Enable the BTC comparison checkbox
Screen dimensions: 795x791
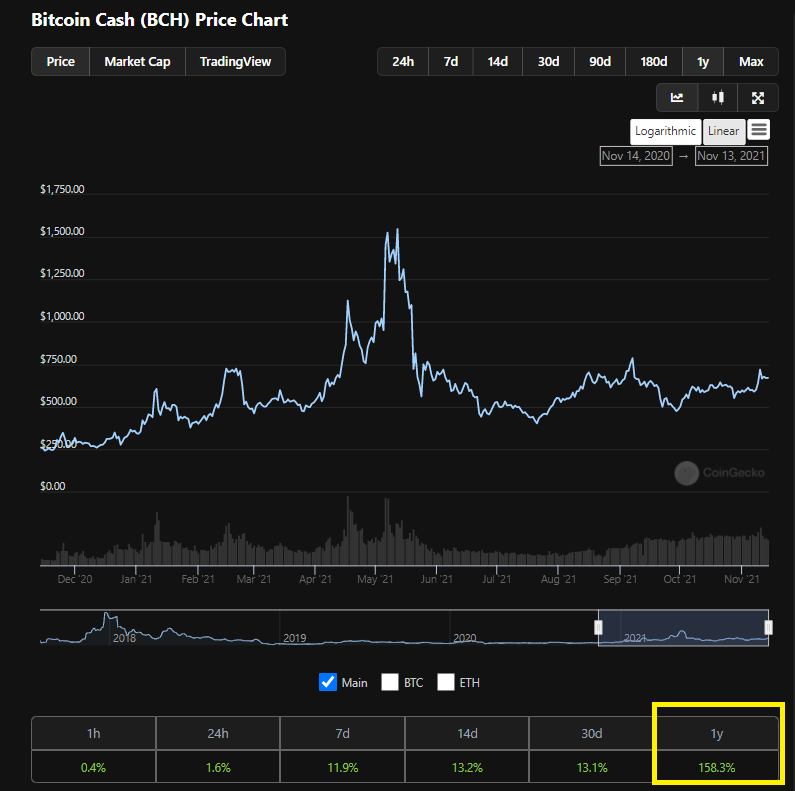coord(389,682)
